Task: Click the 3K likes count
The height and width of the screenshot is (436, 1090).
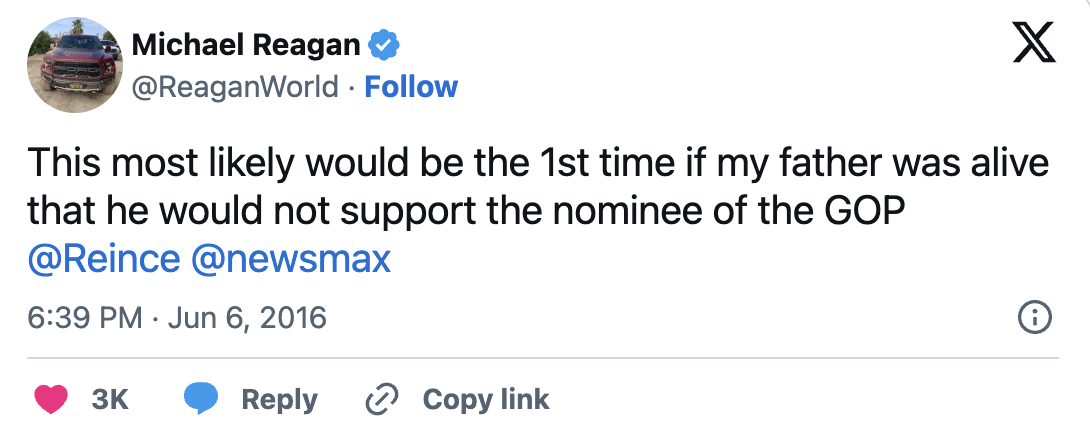Action: point(110,399)
